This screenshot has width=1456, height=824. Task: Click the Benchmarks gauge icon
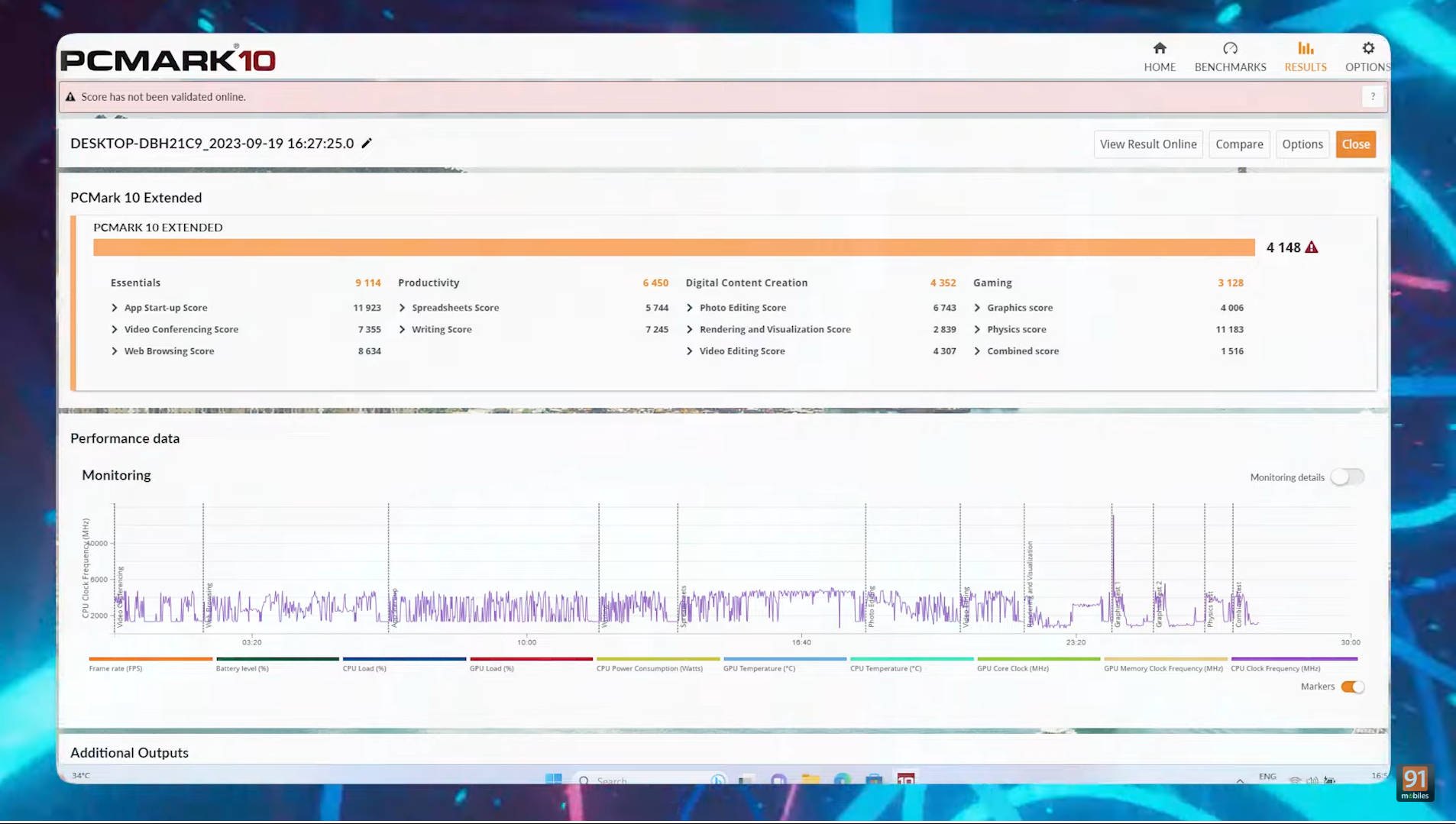(1230, 48)
